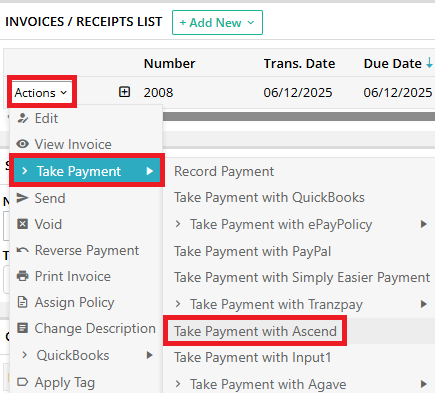Screen dimensions: 435x393
Task: Choose Send from the Actions menu
Action: pos(86,198)
